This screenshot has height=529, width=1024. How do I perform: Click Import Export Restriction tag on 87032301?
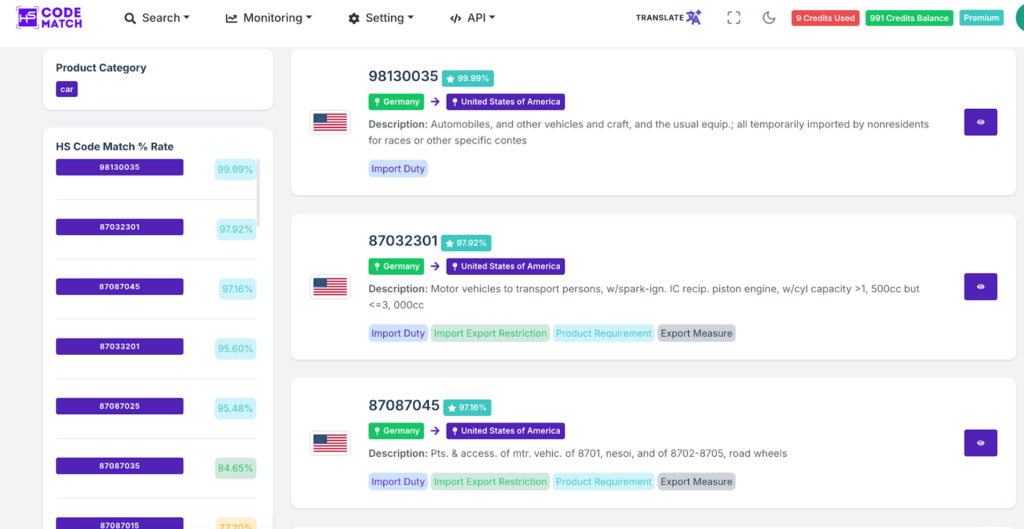(x=490, y=333)
